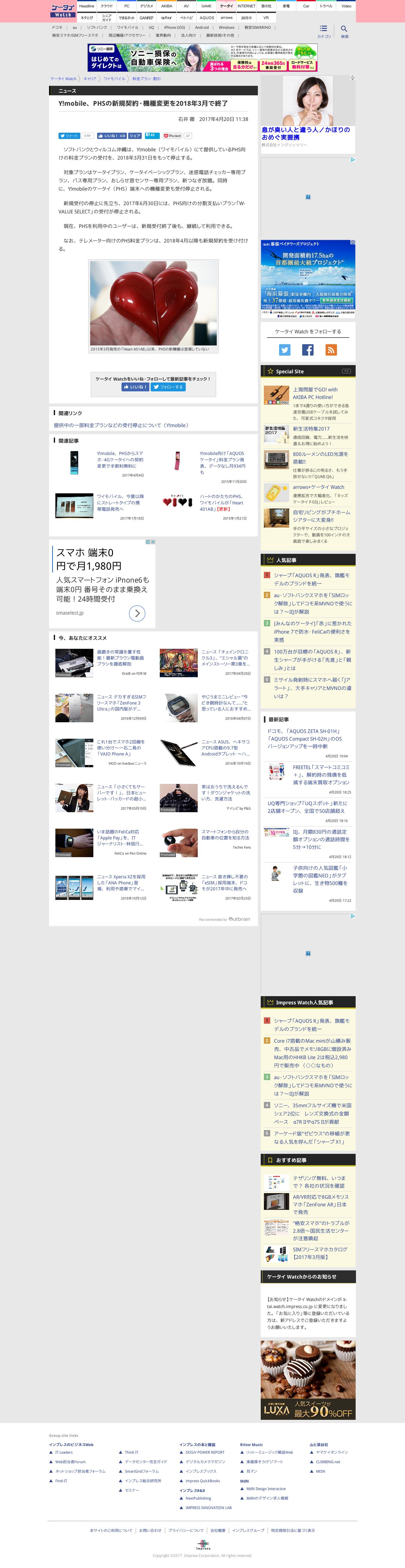Image resolution: width=405 pixels, height=1568 pixels.
Task: Open the クラウド tab
Action: coord(107,6)
